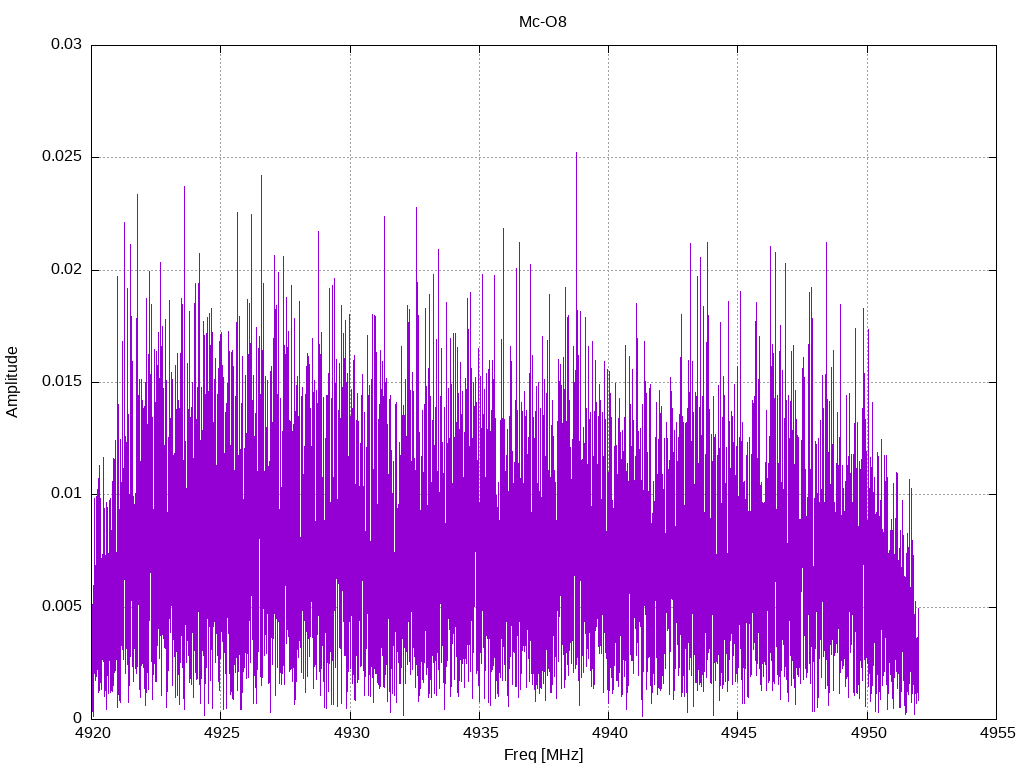The height and width of the screenshot is (768, 1024).
Task: Click the y-axis tick label 0.02
Action: pos(67,269)
